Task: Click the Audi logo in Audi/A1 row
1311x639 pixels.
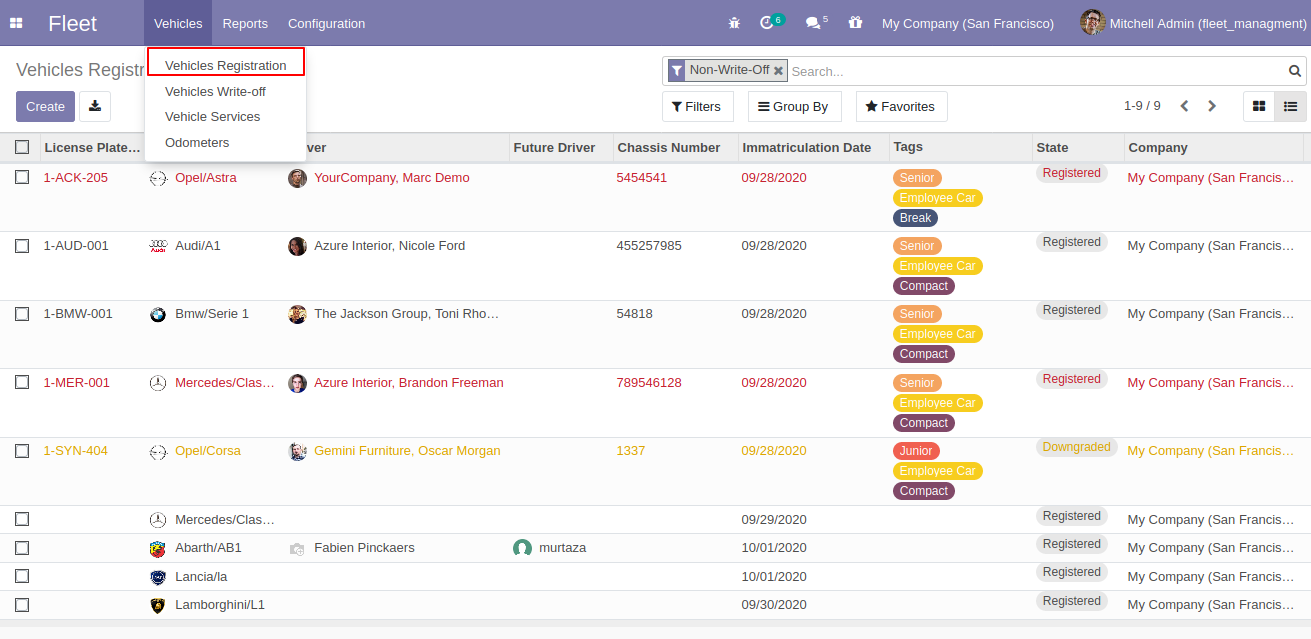Action: (158, 246)
